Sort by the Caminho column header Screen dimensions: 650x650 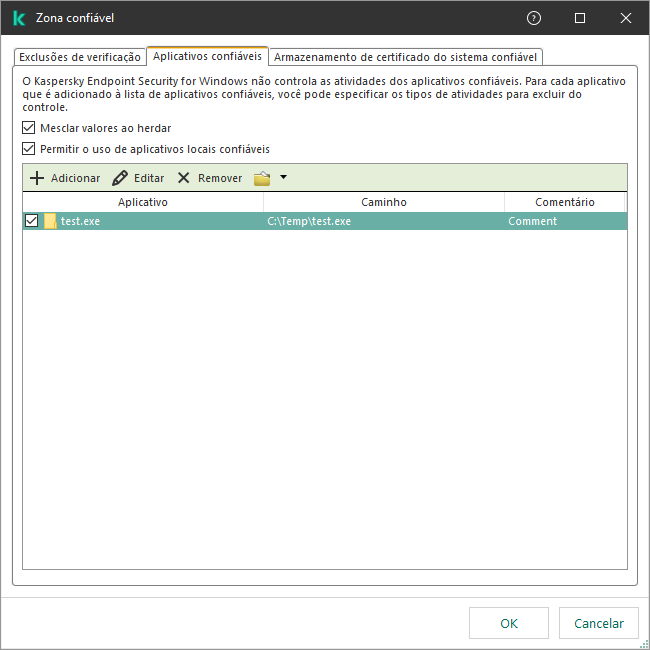(384, 202)
